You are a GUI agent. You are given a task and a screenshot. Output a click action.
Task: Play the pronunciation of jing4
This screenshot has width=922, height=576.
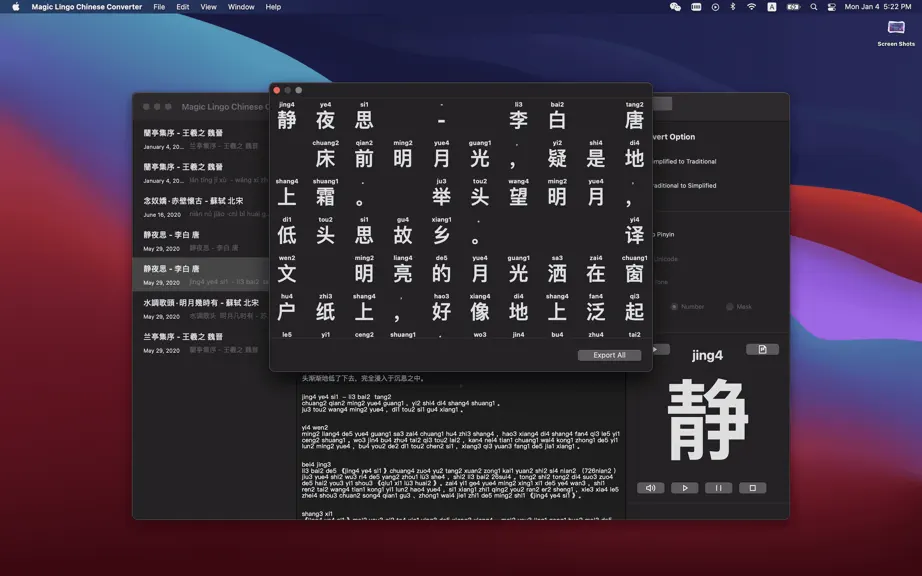pos(684,488)
